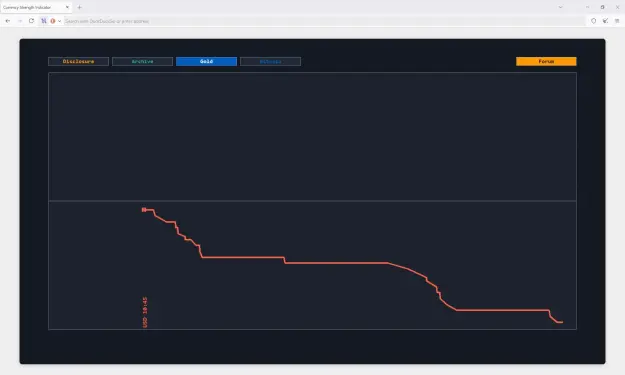Reload the page with the refresh icon
The height and width of the screenshot is (375, 625).
[x=31, y=21]
